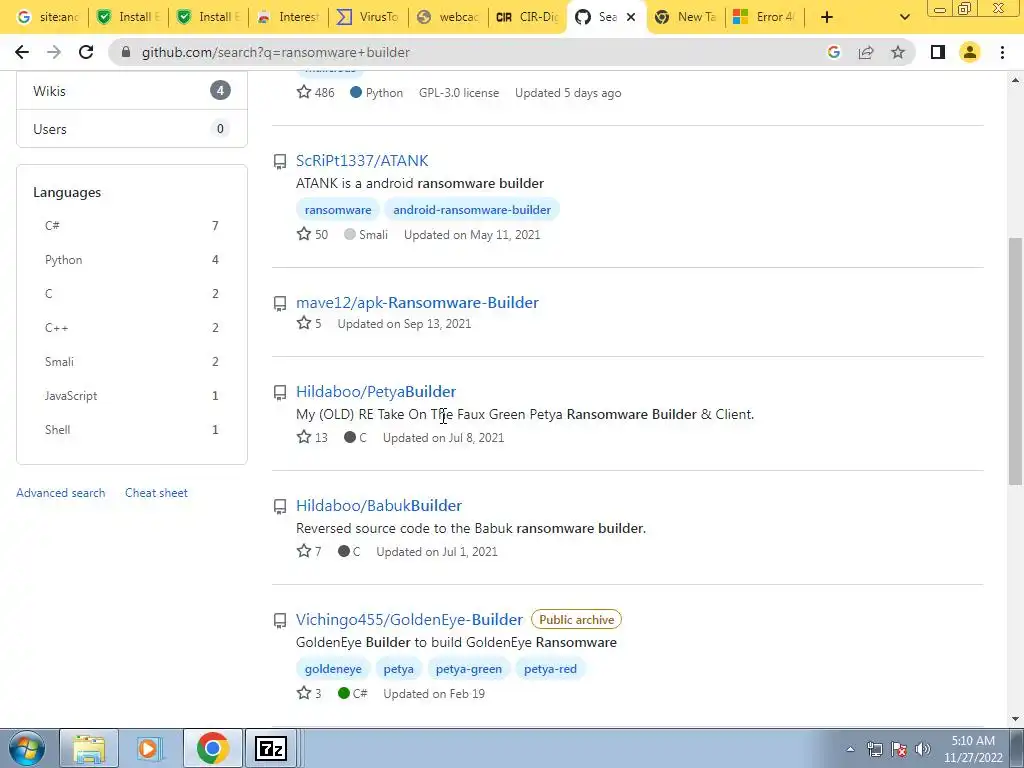Click the Google icon in address bar
This screenshot has width=1024, height=768.
point(833,52)
